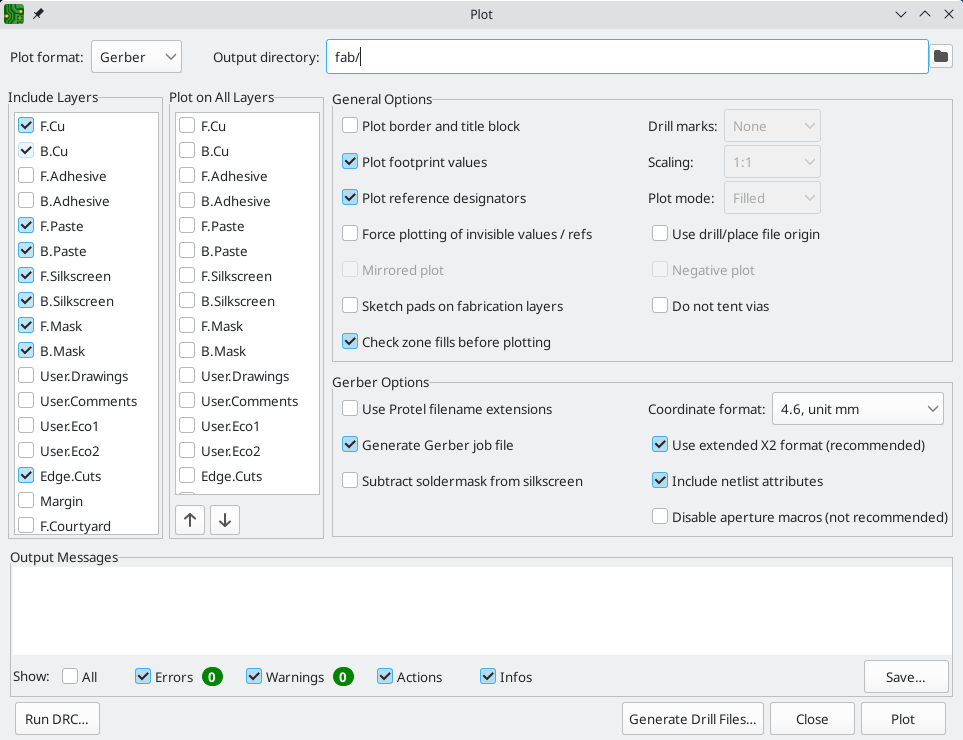Click Generate Drill Files... button
The width and height of the screenshot is (963, 740).
click(693, 719)
